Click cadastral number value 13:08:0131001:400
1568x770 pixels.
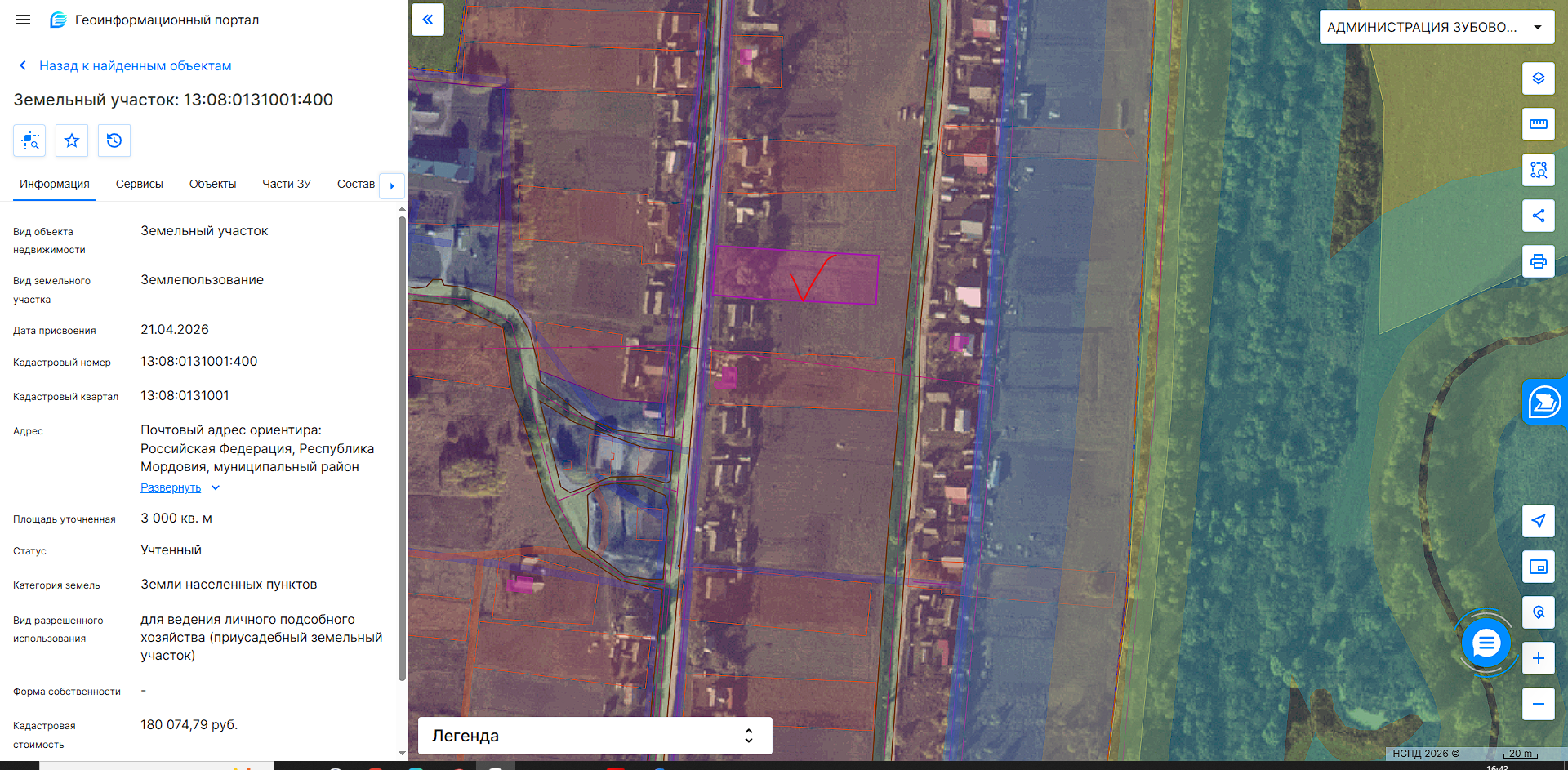pos(199,361)
